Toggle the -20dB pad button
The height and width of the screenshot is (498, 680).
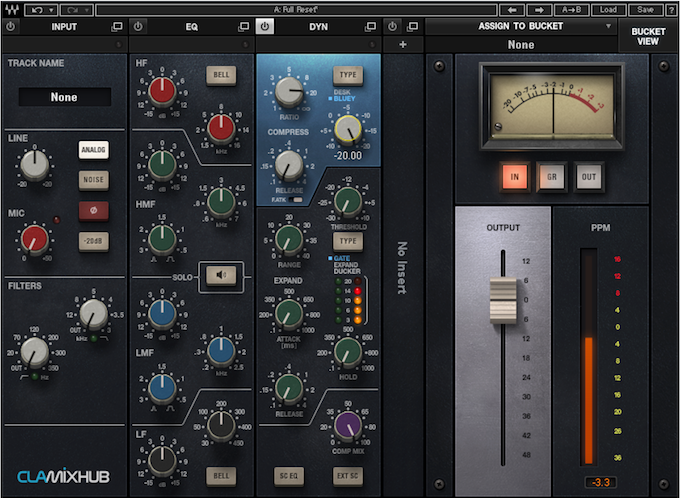click(x=94, y=241)
